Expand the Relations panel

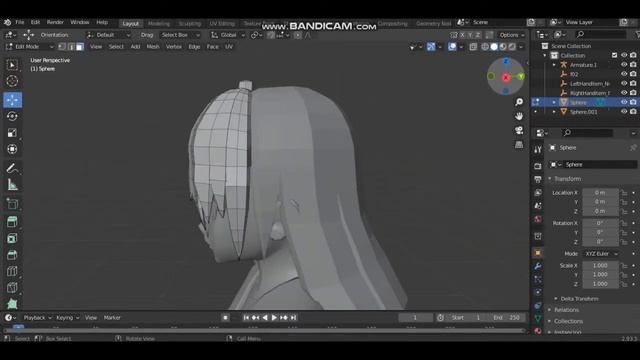pos(566,310)
